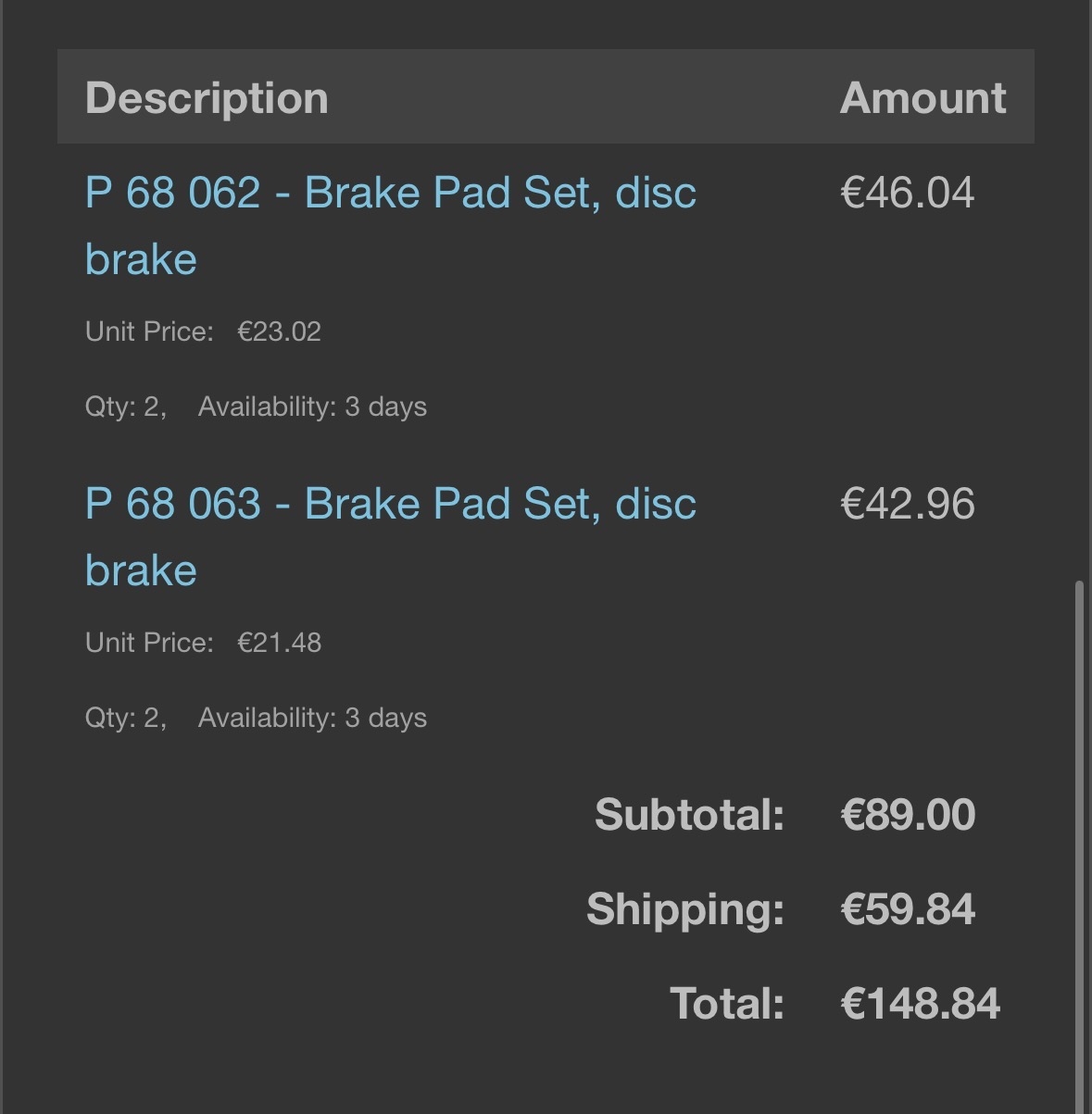Click the €21.48 unit price value
Image resolution: width=1092 pixels, height=1114 pixels.
click(x=279, y=643)
